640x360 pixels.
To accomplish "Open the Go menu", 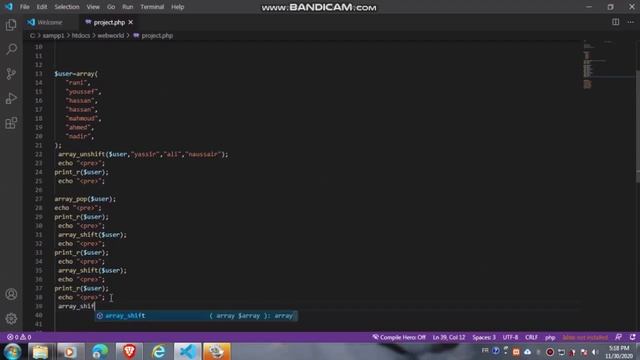I will [111, 7].
